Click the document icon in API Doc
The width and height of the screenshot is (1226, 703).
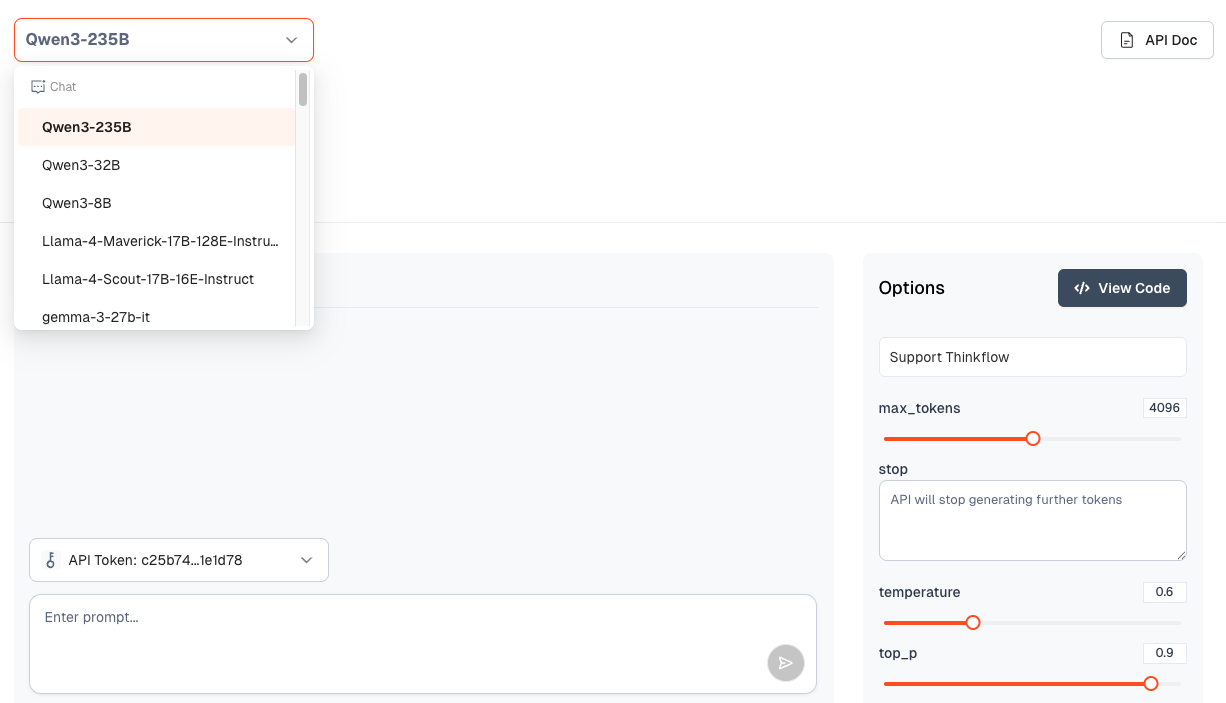coord(1127,41)
